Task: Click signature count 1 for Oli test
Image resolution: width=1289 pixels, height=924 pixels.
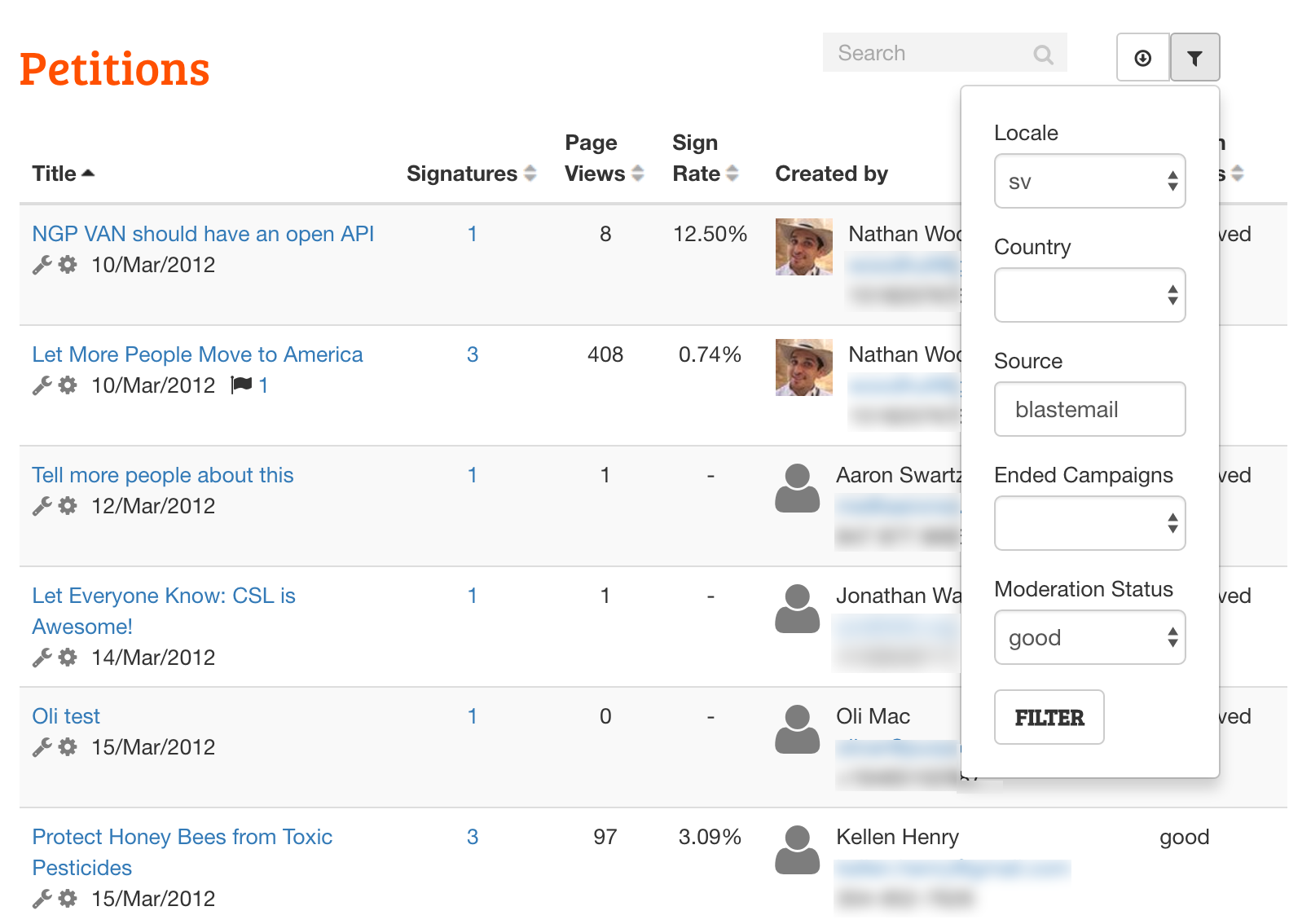Action: pyautogui.click(x=472, y=716)
